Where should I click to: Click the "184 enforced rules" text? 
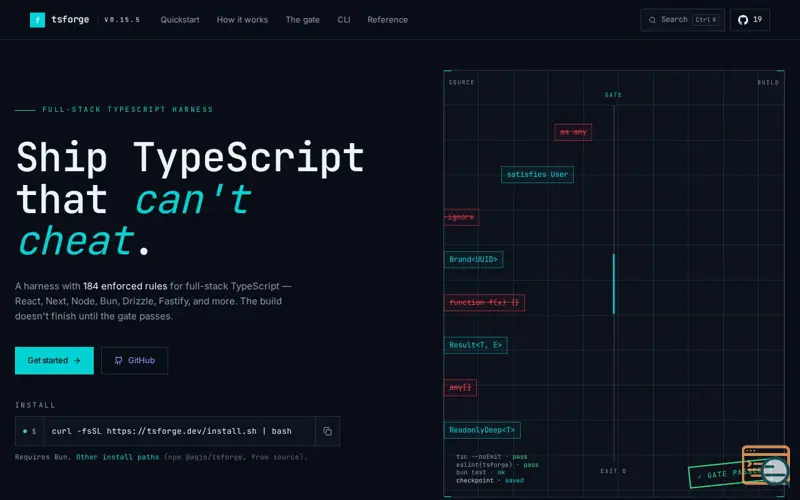click(x=125, y=286)
